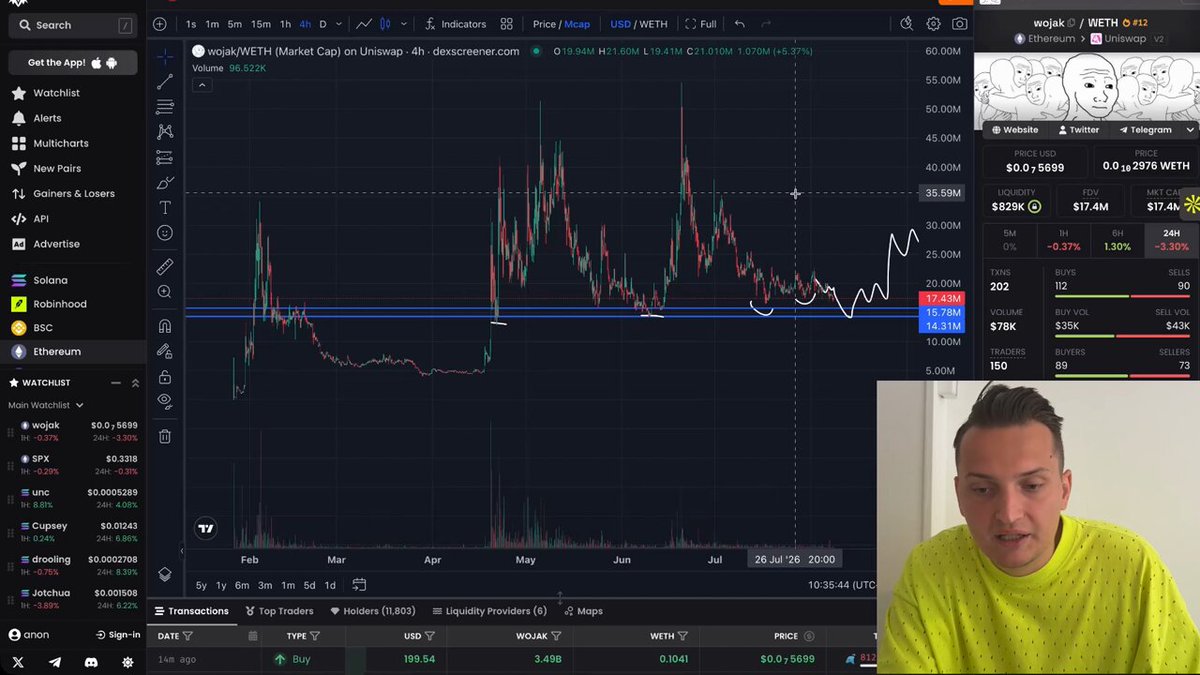
Task: Hide all drawings with the eye icon
Action: (165, 401)
